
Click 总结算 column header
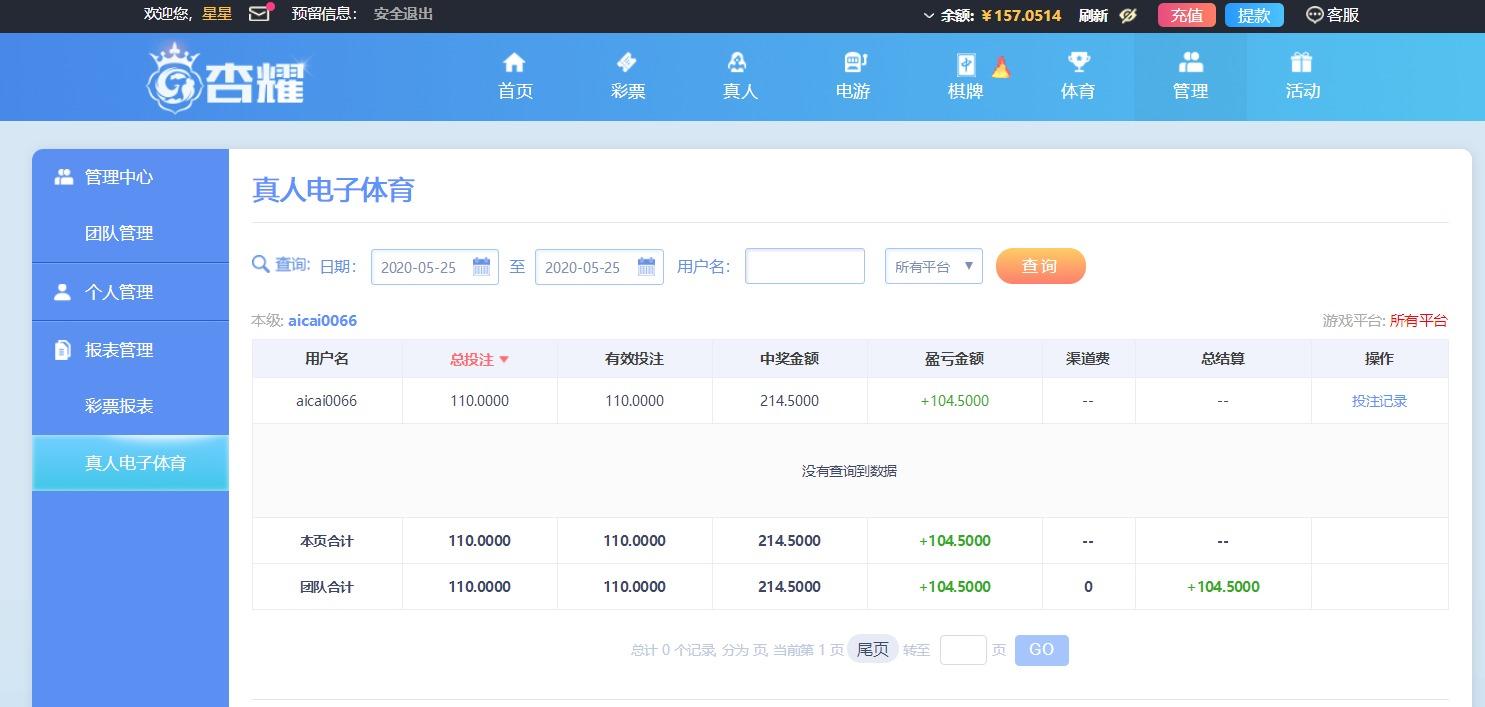tap(1222, 359)
